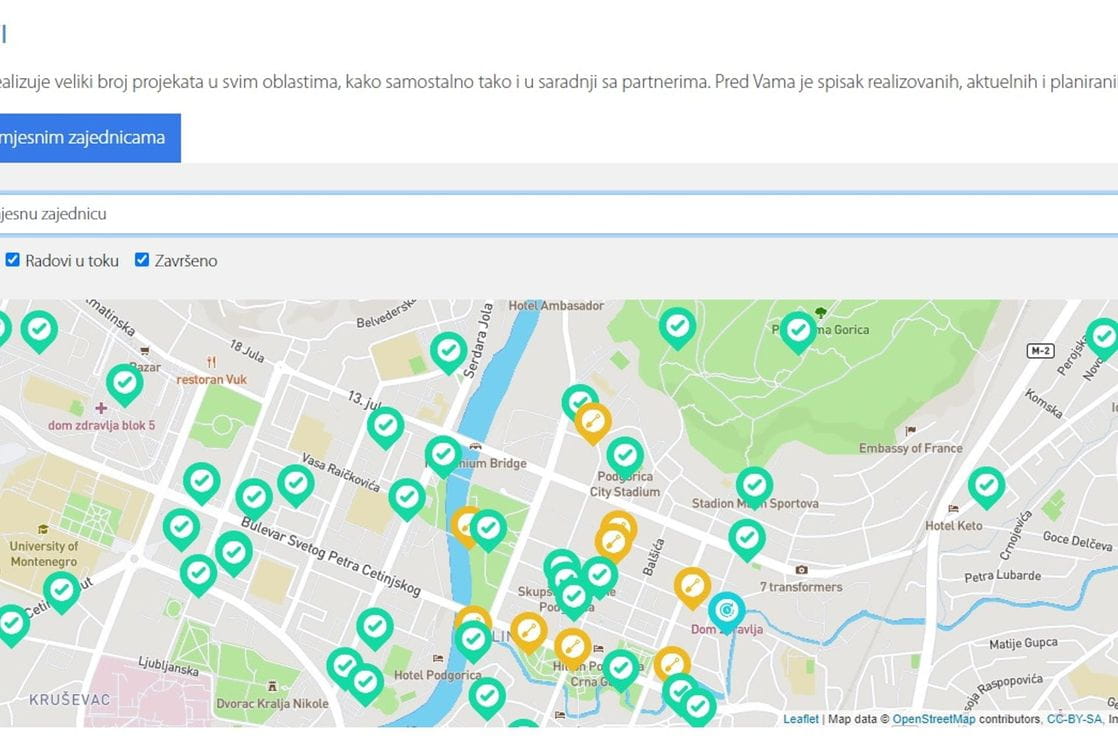Toggle the "Završeno" checkbox
Screen dimensions: 1118x745
[x=142, y=260]
